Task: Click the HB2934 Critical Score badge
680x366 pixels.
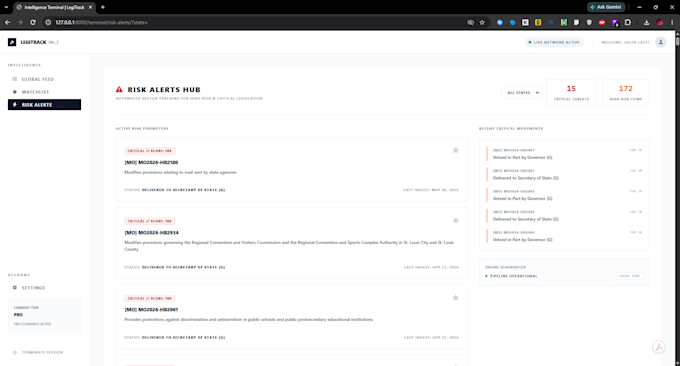Action: (149, 221)
